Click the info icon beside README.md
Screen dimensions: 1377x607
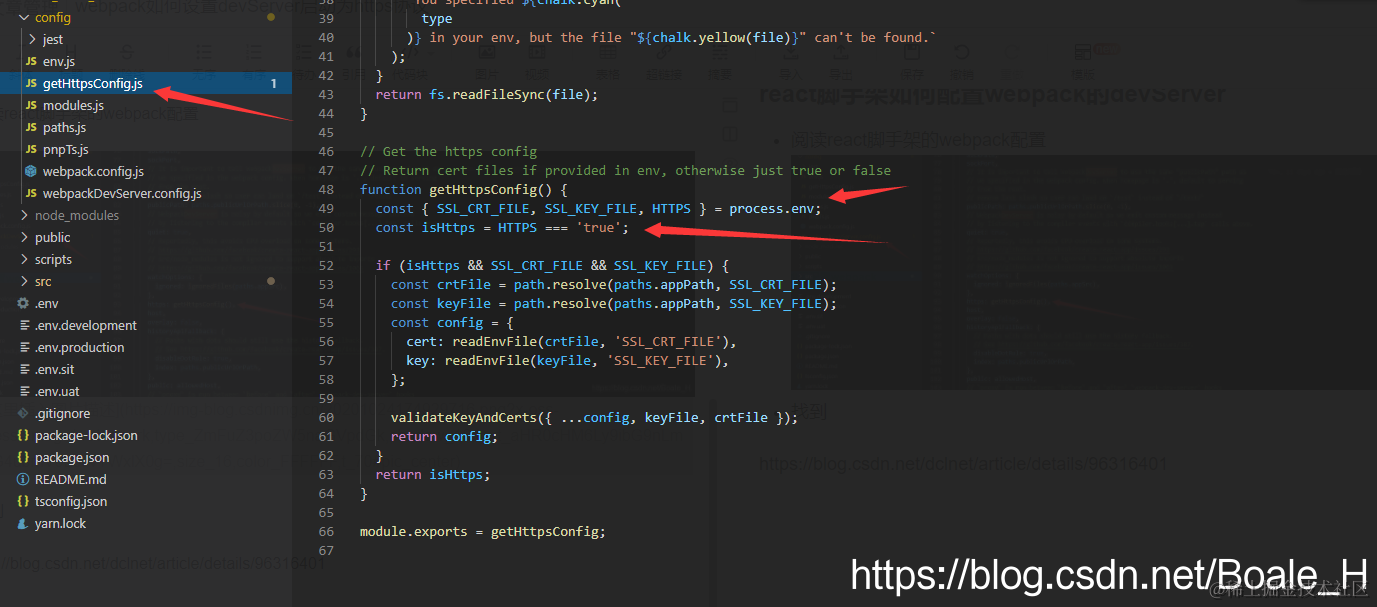[x=24, y=479]
